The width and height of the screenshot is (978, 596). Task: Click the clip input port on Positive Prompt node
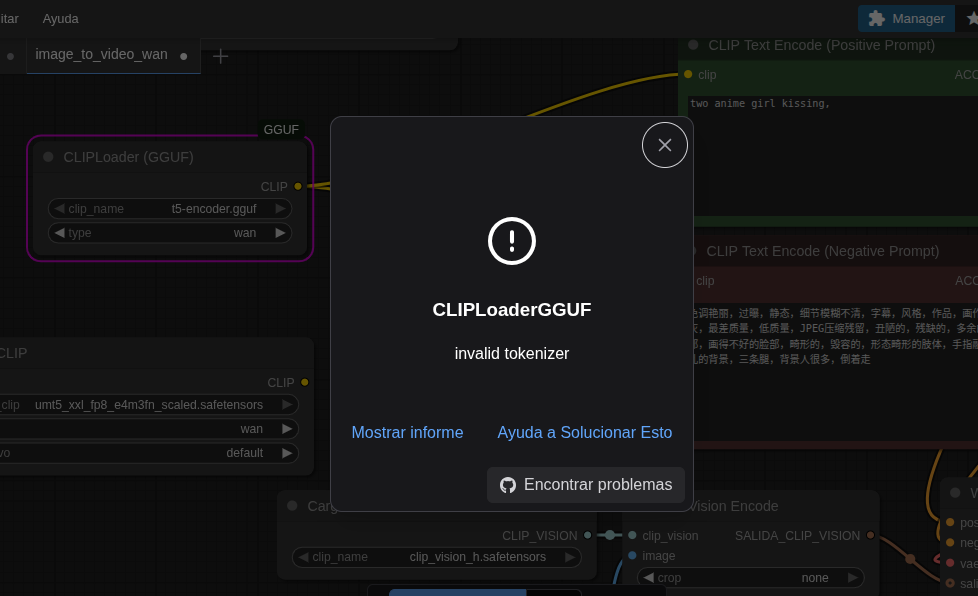tap(688, 74)
